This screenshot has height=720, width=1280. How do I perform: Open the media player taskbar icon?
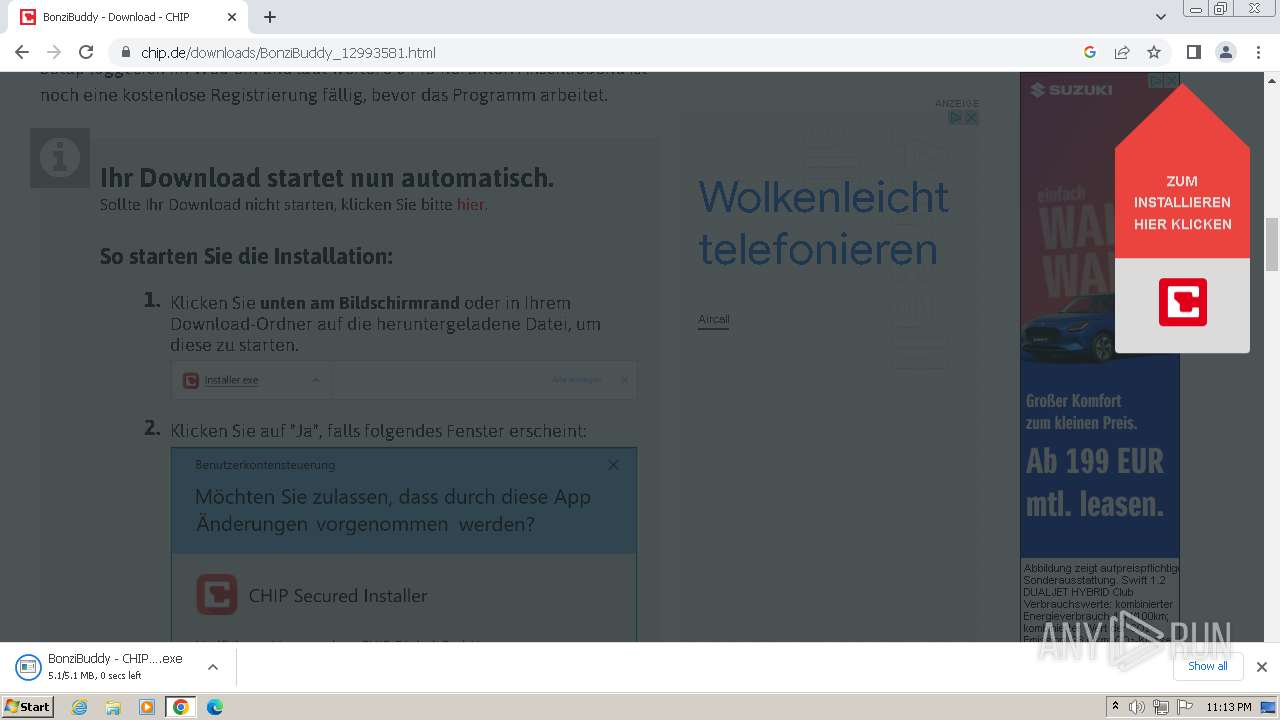[x=147, y=707]
